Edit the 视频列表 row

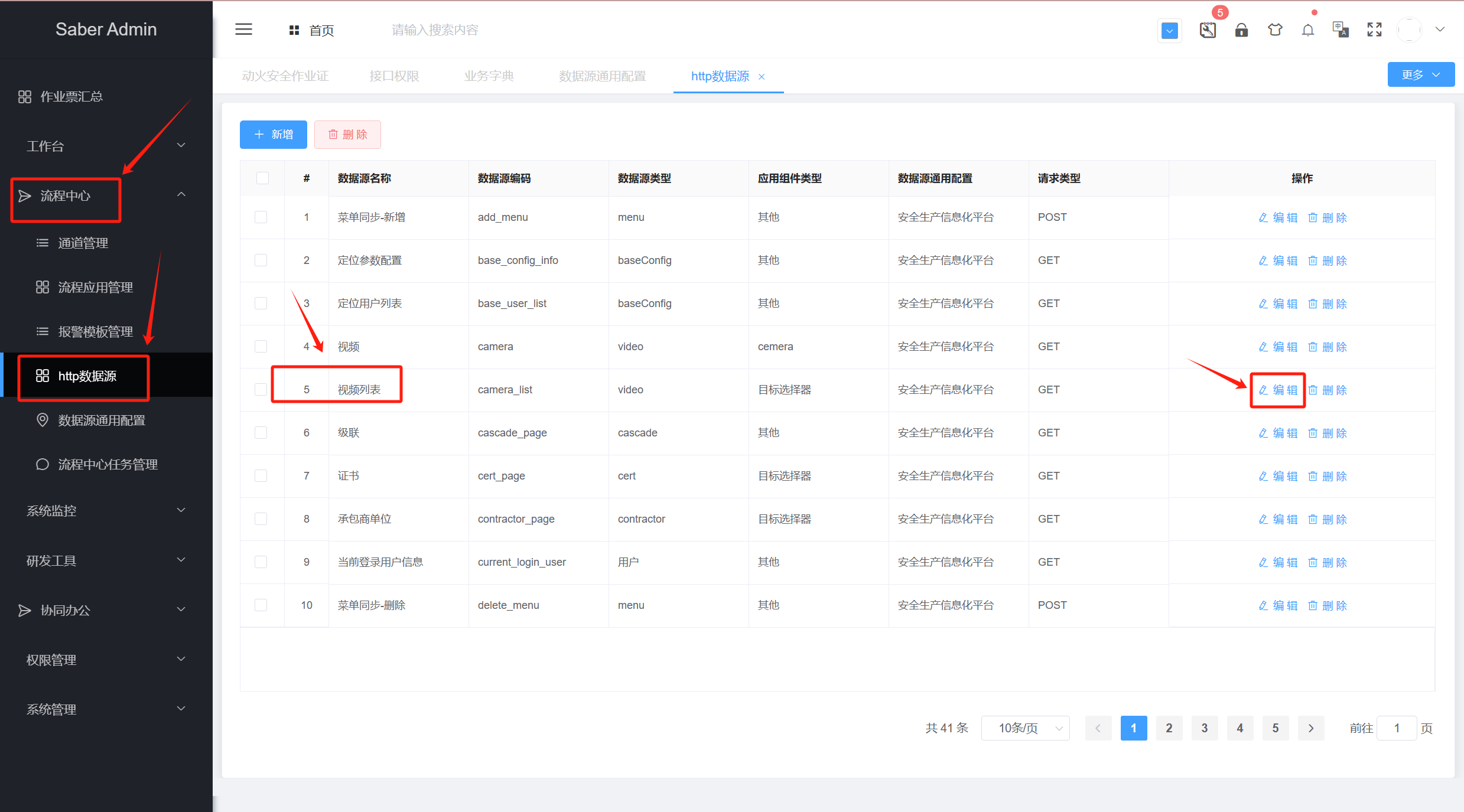(1278, 390)
